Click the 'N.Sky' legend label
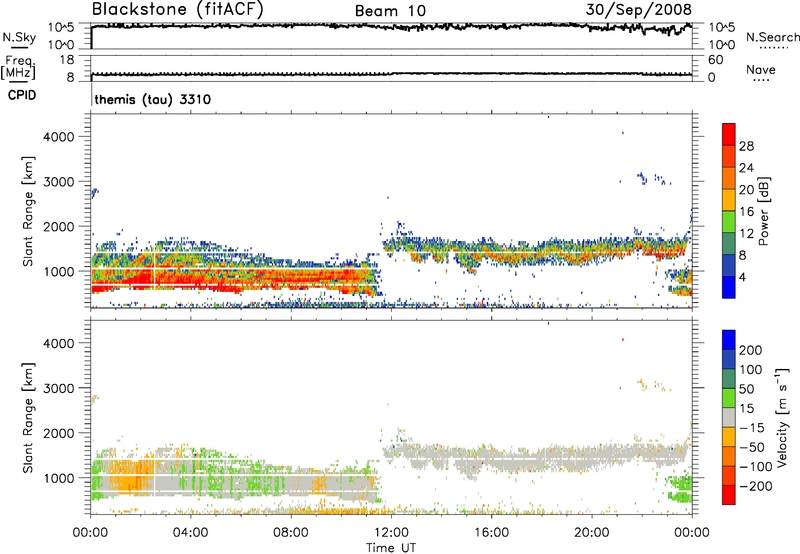This screenshot has width=800, height=554. click(19, 37)
